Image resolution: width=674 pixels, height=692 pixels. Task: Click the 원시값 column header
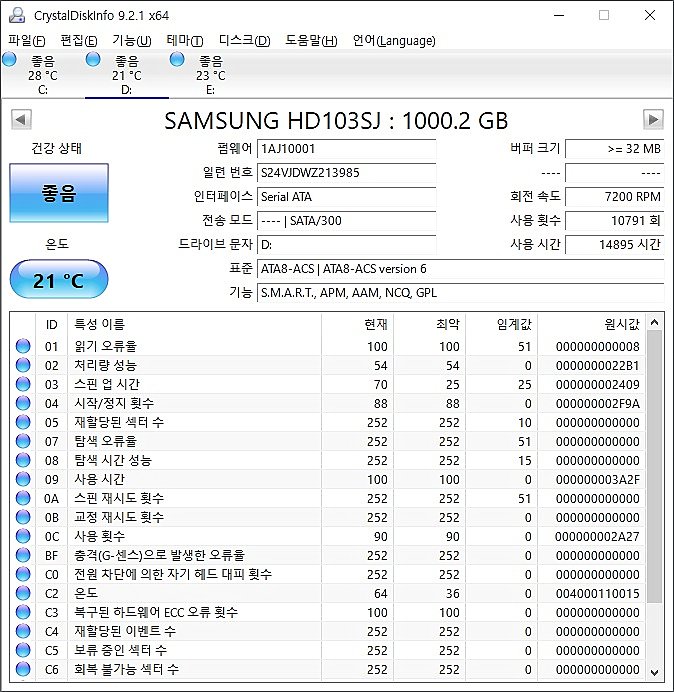pyautogui.click(x=591, y=324)
